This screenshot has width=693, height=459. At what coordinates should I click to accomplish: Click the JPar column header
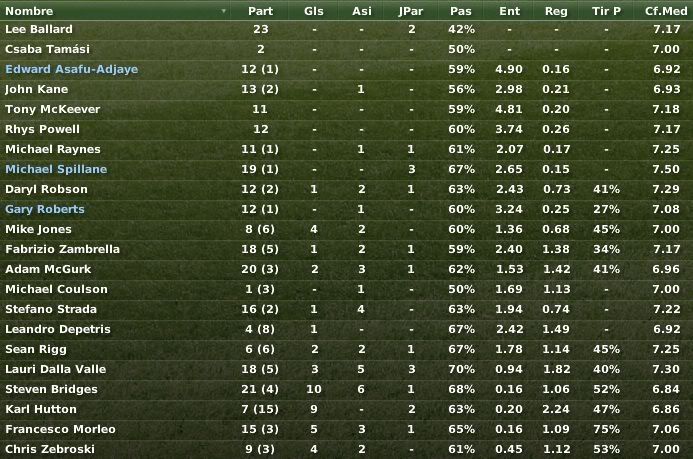[411, 11]
